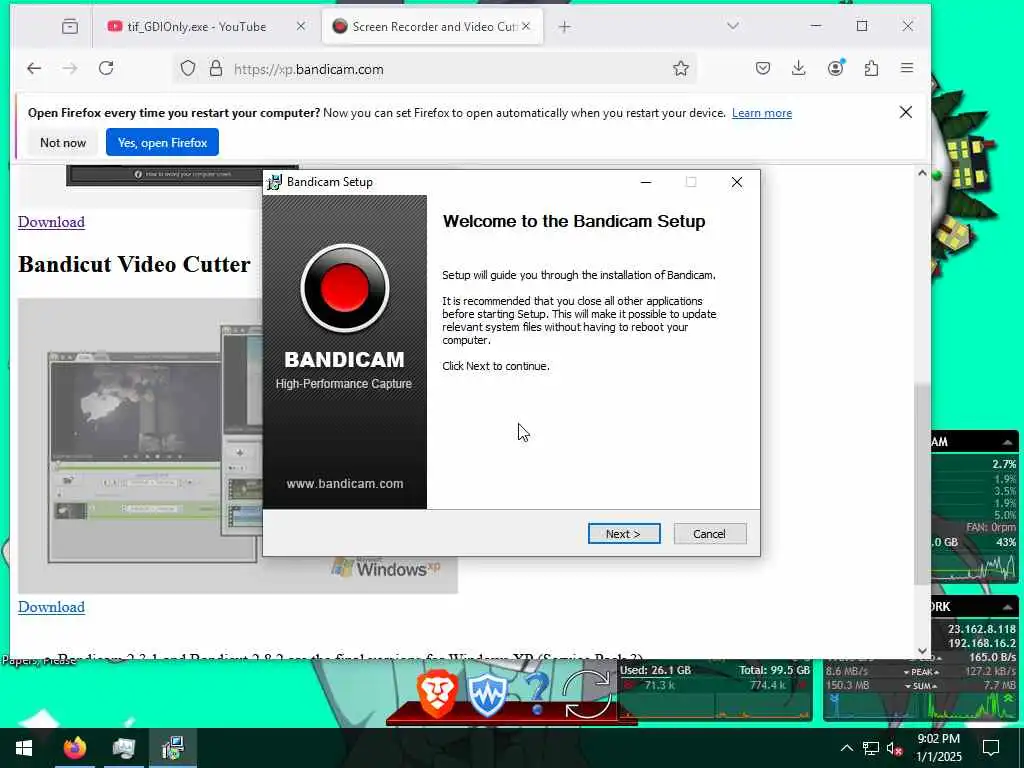Click the SUM selector in network widget
The height and width of the screenshot is (768, 1024).
pos(921,686)
